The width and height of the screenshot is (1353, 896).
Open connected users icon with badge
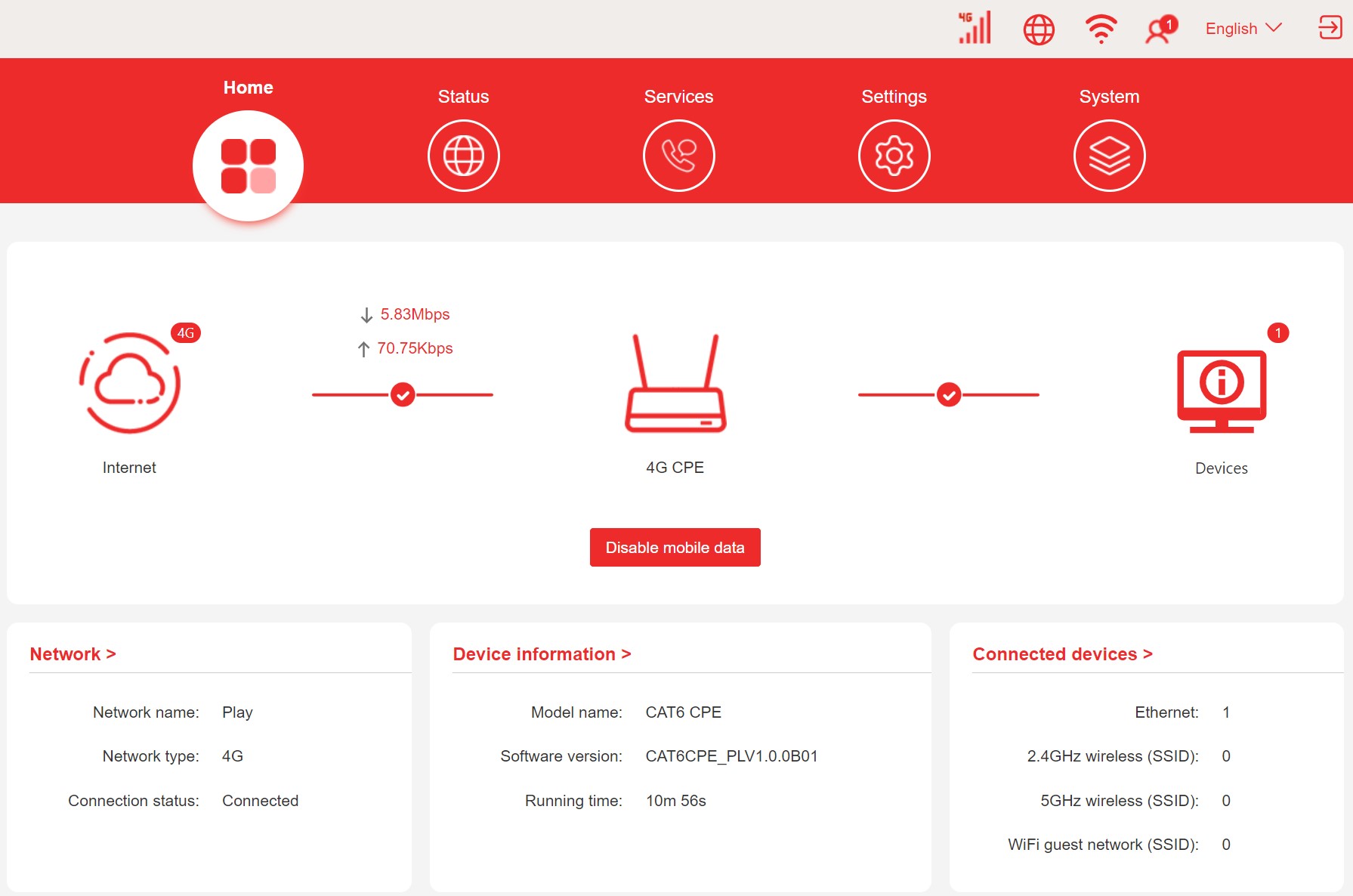(1160, 29)
